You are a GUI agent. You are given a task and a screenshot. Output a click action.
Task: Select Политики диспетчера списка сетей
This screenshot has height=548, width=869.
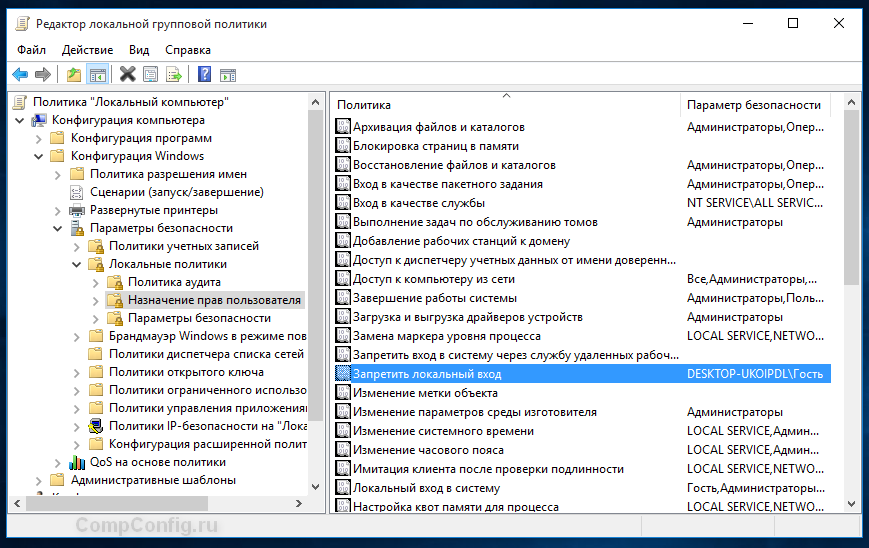206,354
